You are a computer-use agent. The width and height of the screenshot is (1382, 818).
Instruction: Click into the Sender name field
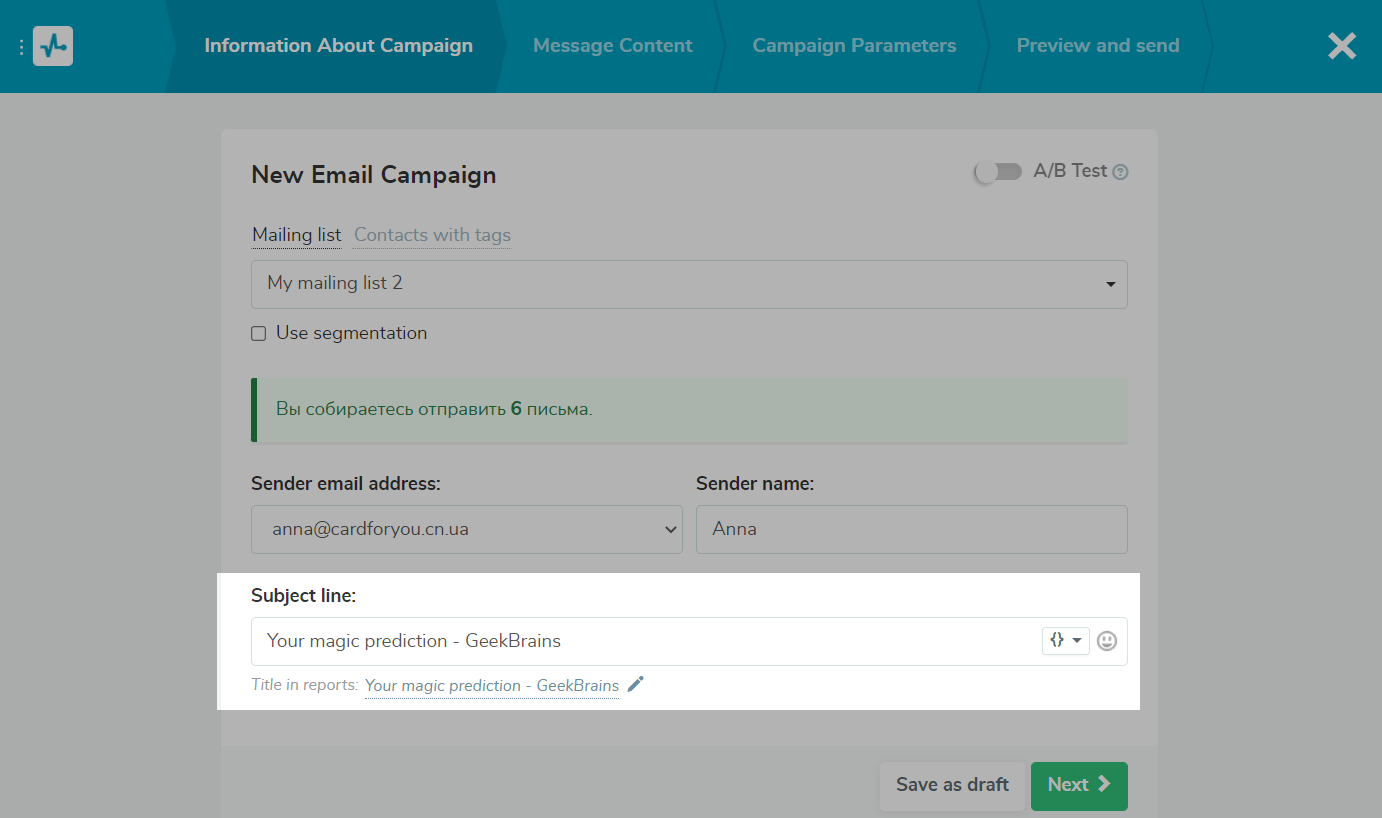tap(911, 530)
